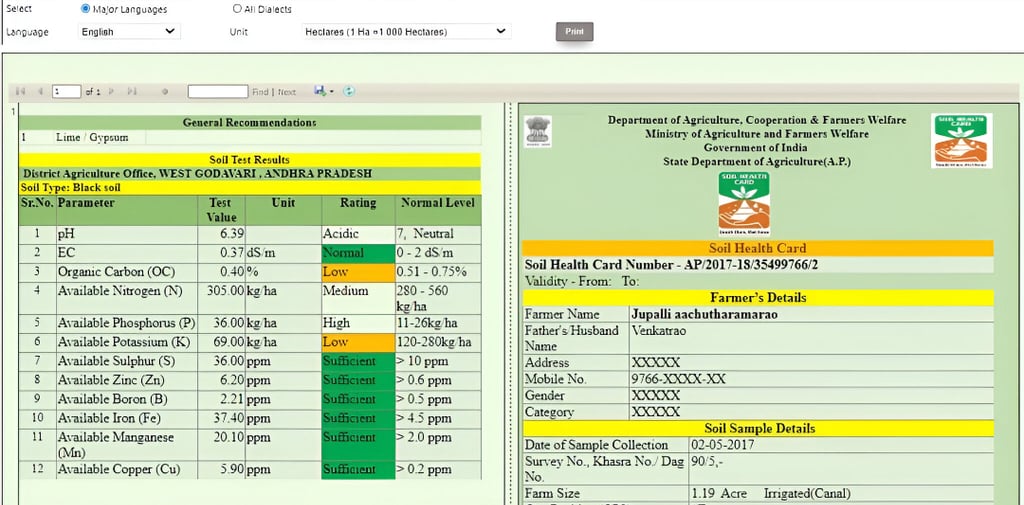
Task: Go to last report page
Action: 132,91
